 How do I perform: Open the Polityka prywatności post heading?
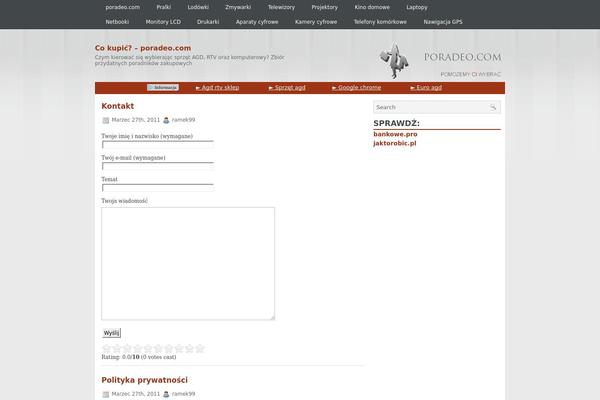[x=144, y=380]
